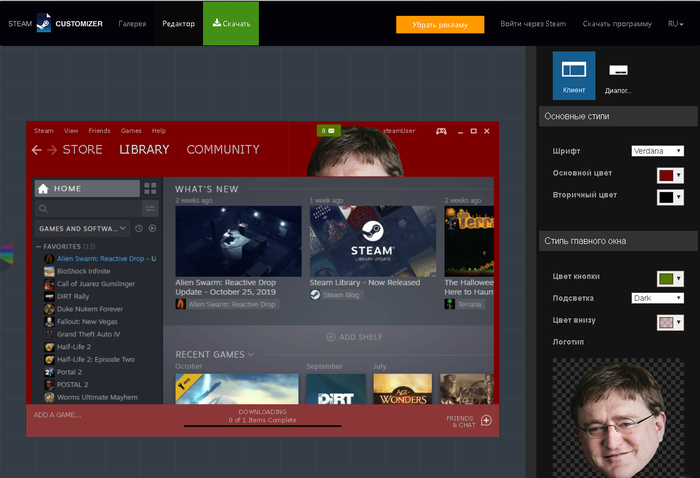Click the forward arrow in Steam preview
Viewport: 700px width, 478px height.
(52, 150)
